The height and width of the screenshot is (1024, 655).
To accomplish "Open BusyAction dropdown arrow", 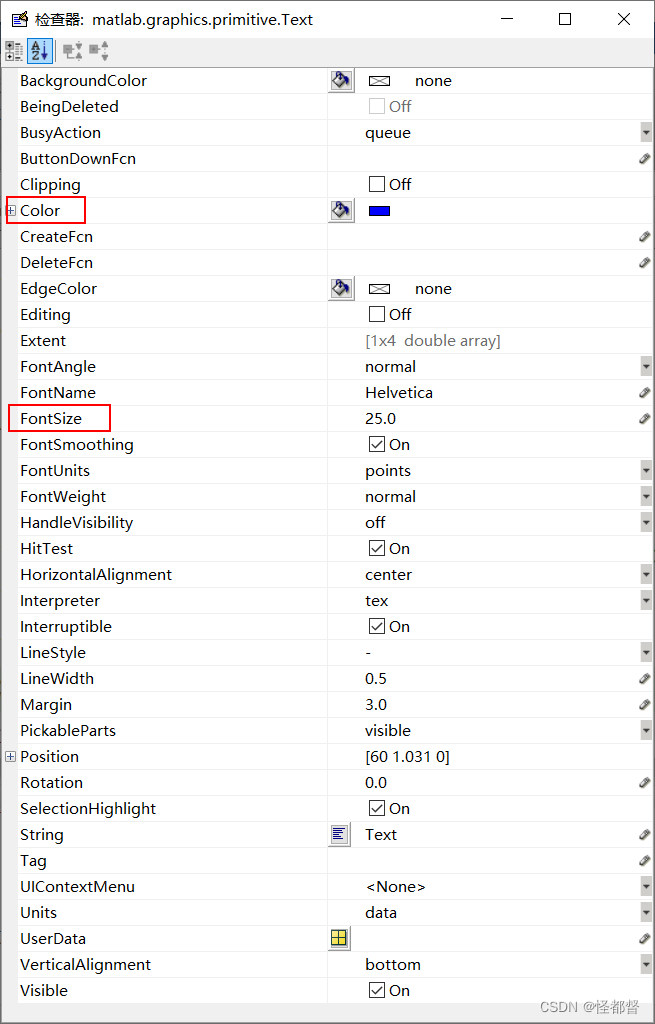I will [646, 133].
